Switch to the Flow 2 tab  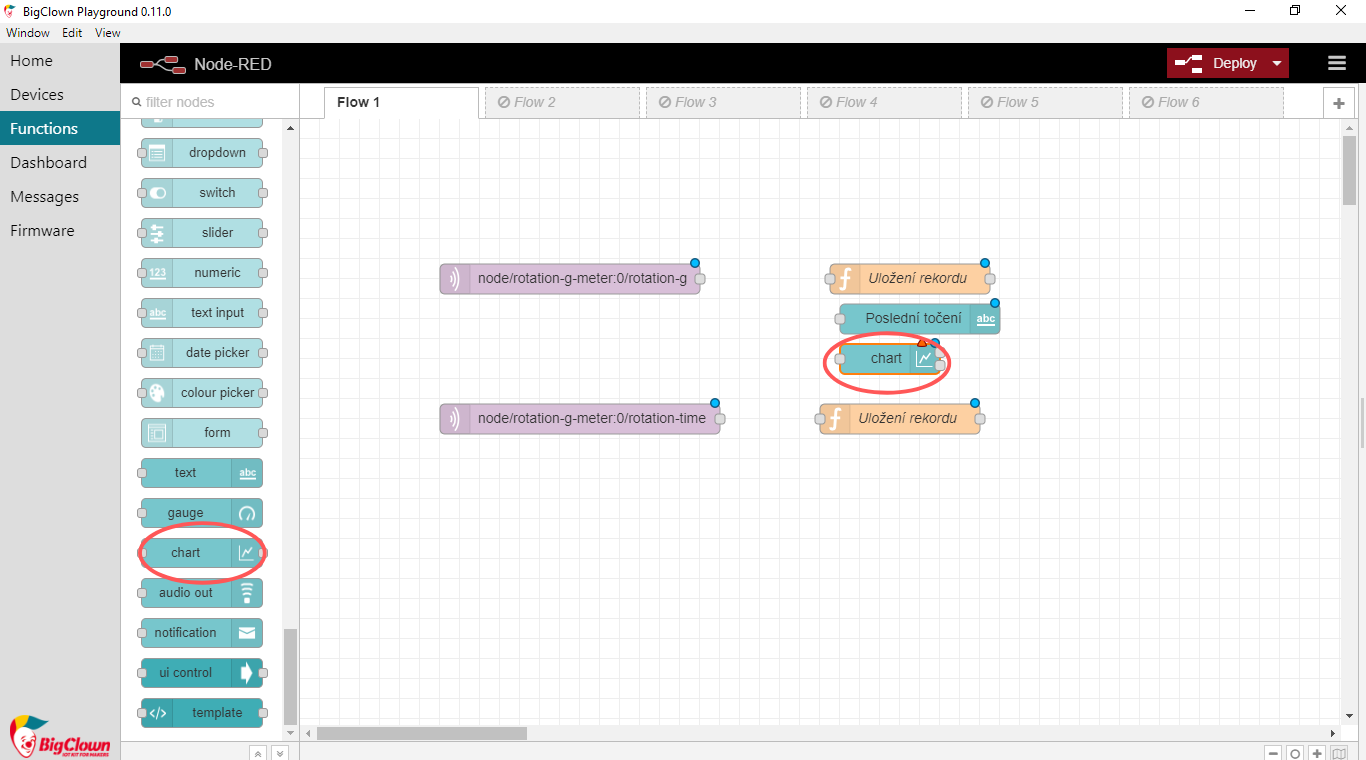point(562,102)
